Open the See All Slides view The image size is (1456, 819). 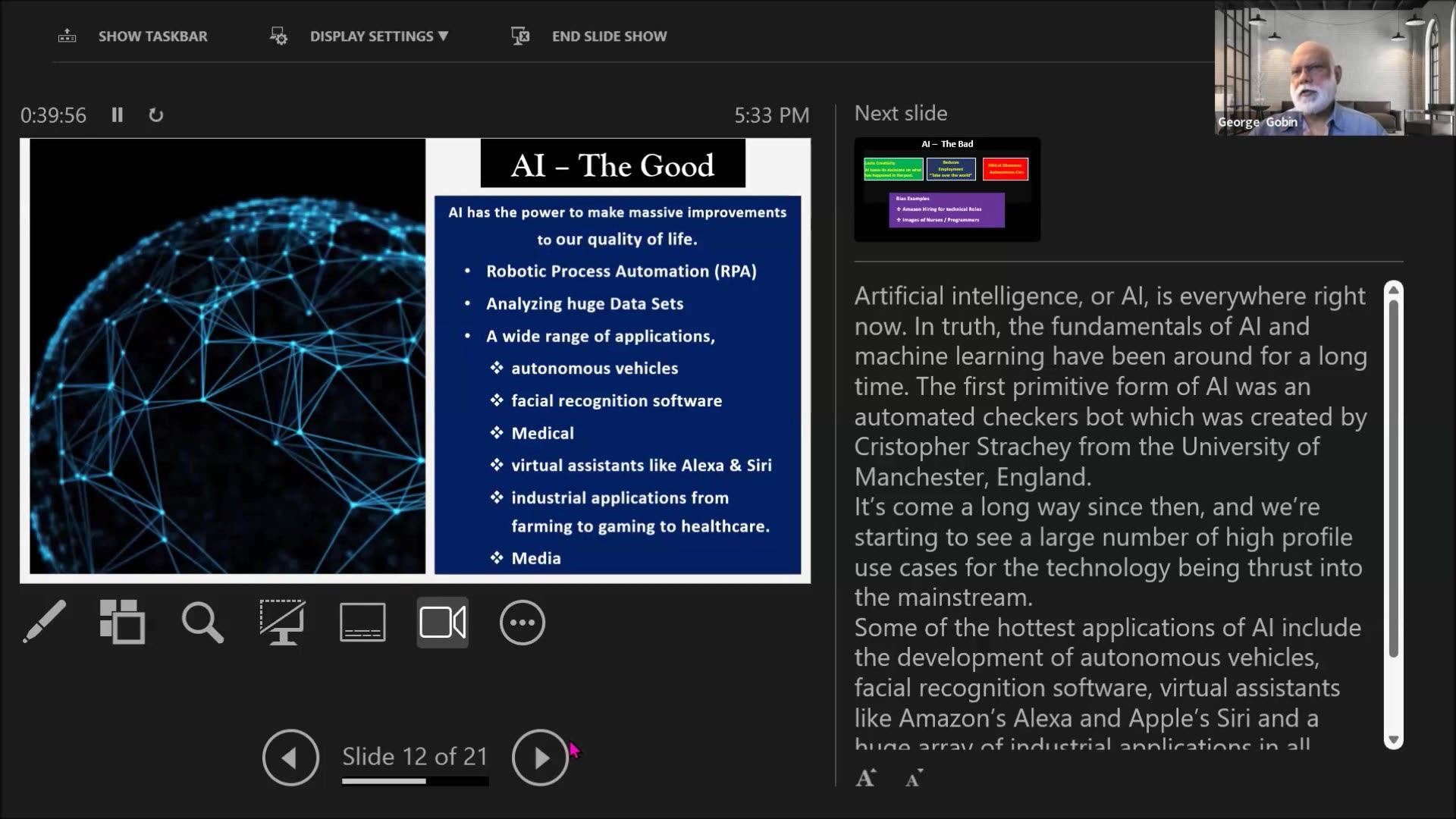tap(123, 622)
